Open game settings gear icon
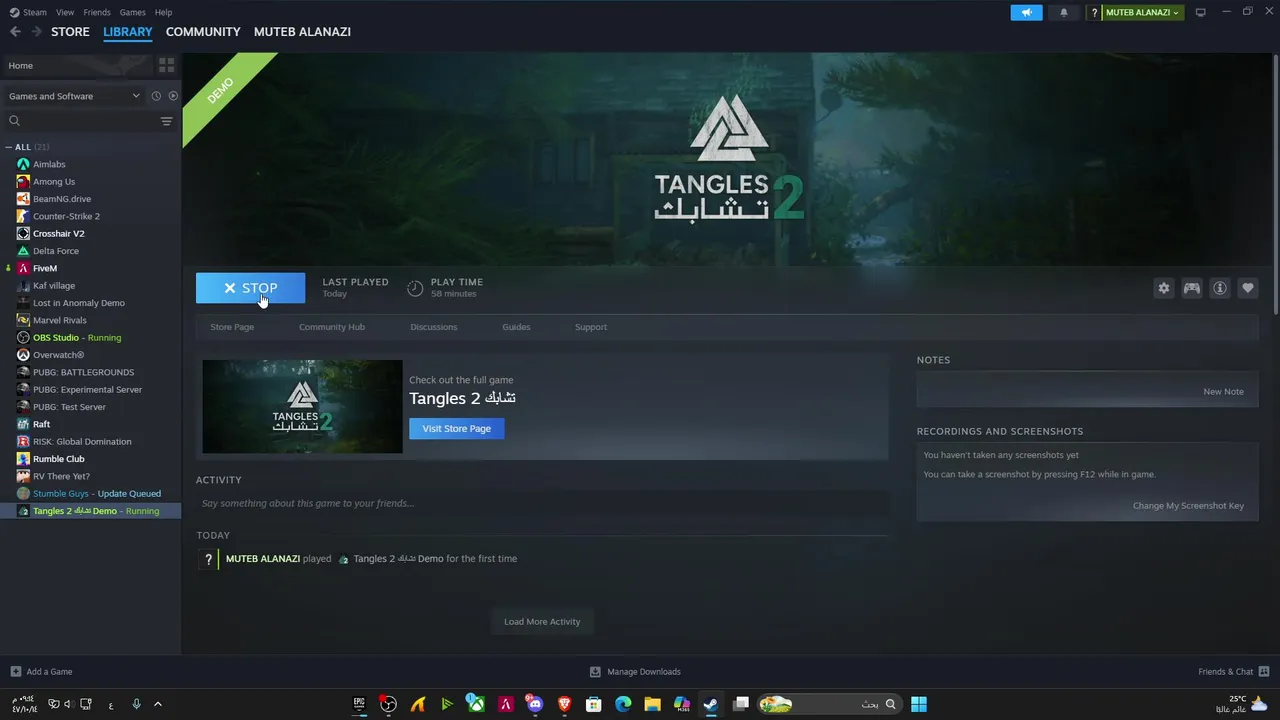1280x720 pixels. [1163, 288]
